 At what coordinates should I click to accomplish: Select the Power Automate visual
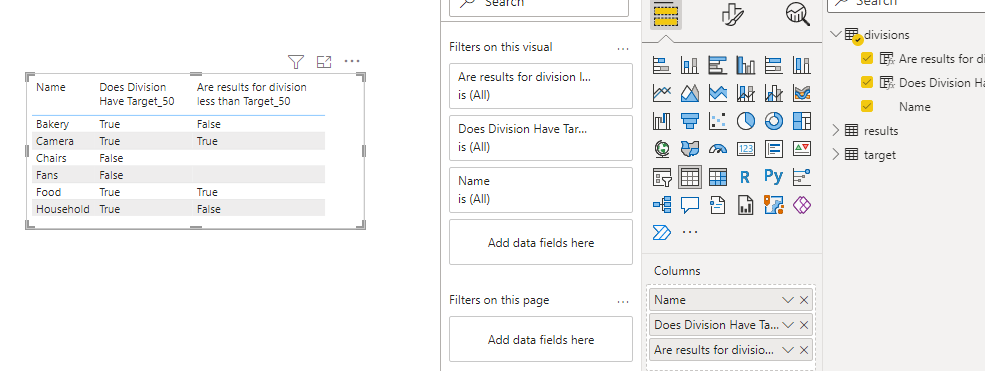pos(661,233)
